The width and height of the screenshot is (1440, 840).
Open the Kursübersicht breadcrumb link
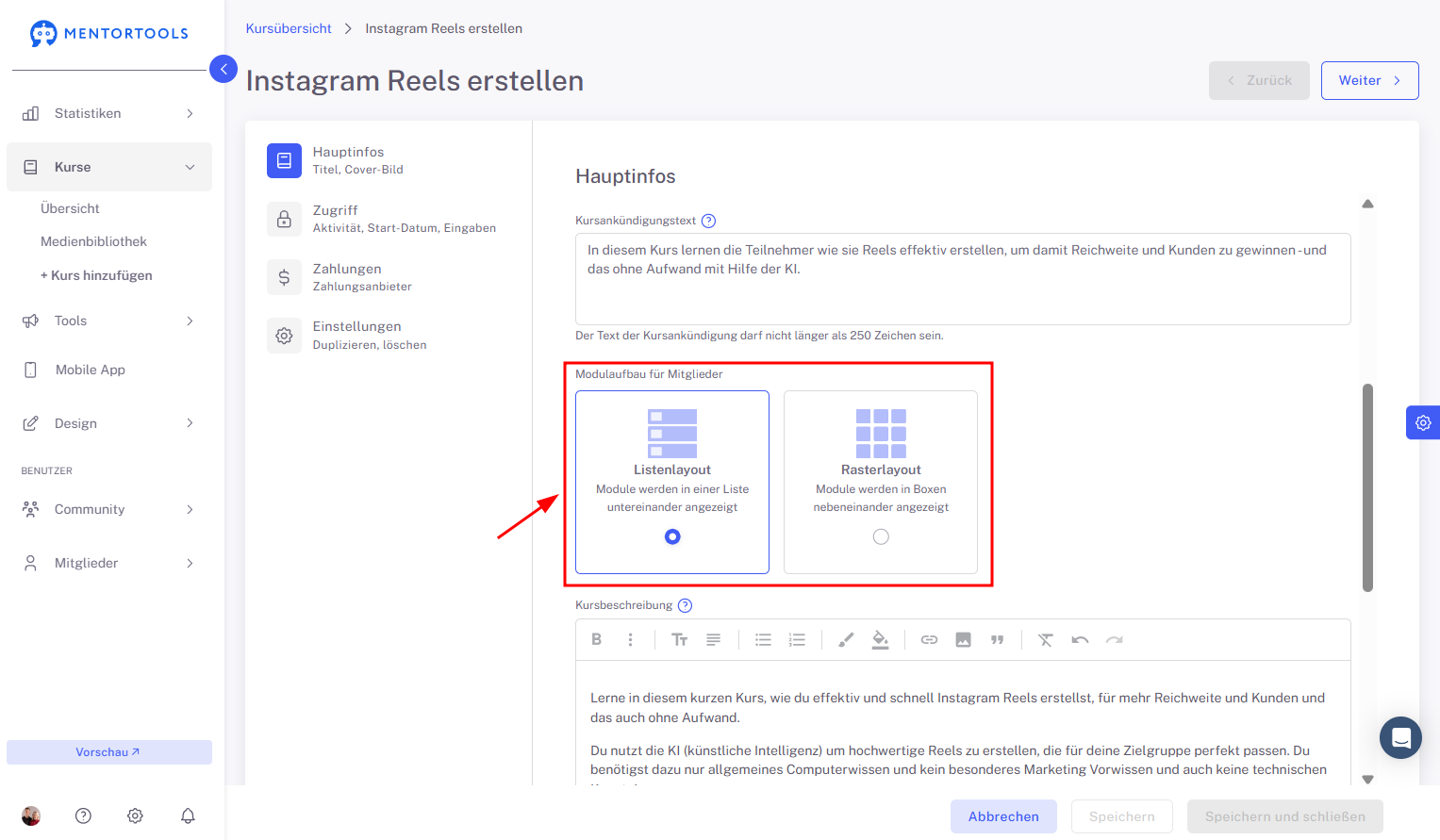point(289,28)
